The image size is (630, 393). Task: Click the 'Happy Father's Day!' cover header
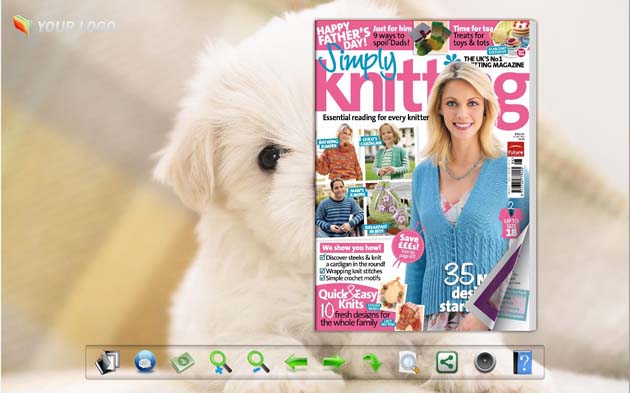pyautogui.click(x=343, y=35)
